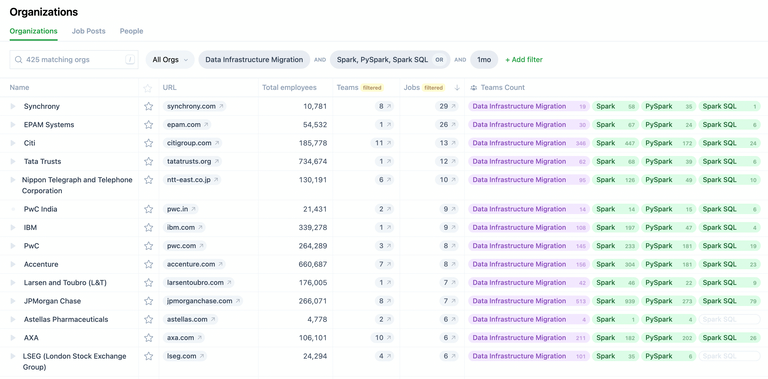Focus the matching orgs search field
The image size is (768, 379).
[x=74, y=60]
